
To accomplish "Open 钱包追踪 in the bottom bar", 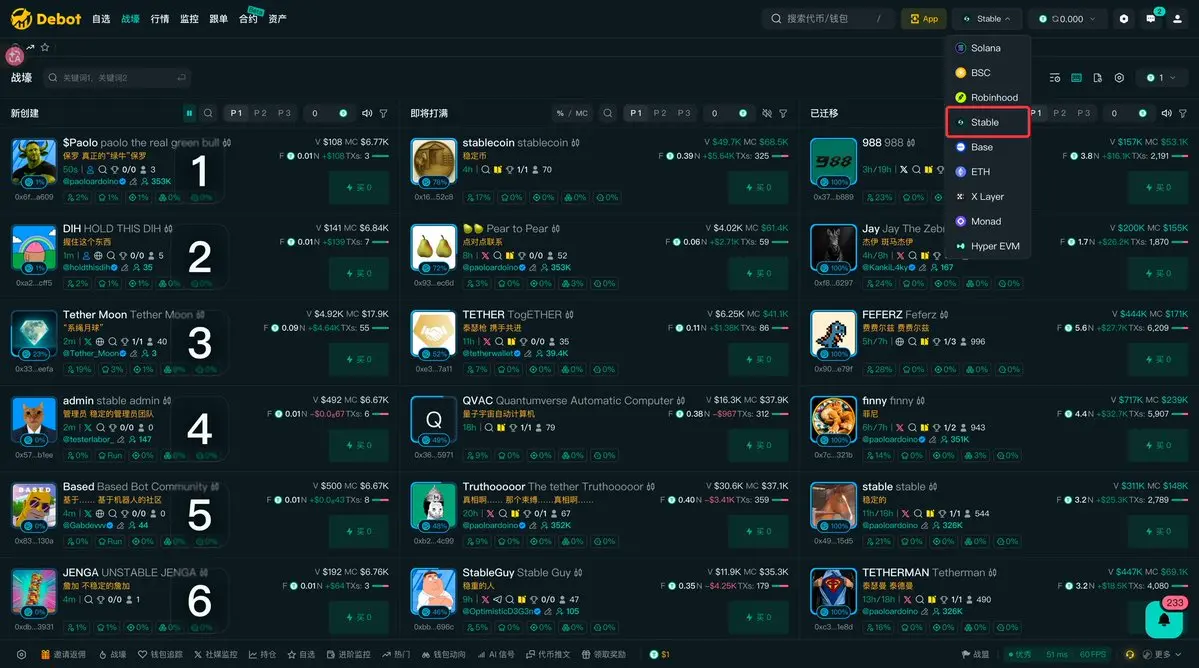I will [161, 654].
